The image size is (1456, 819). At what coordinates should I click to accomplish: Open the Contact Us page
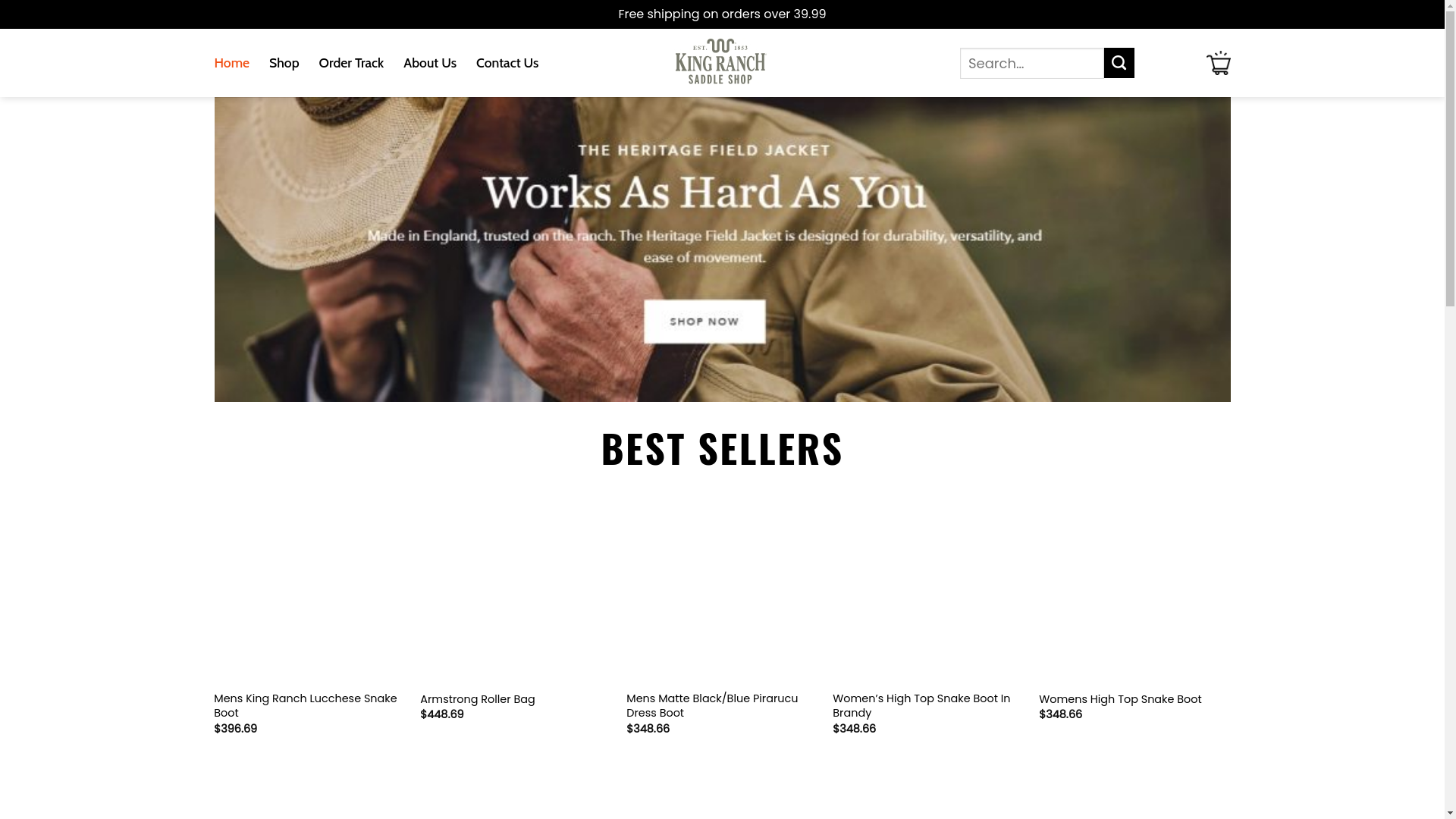pyautogui.click(x=507, y=63)
